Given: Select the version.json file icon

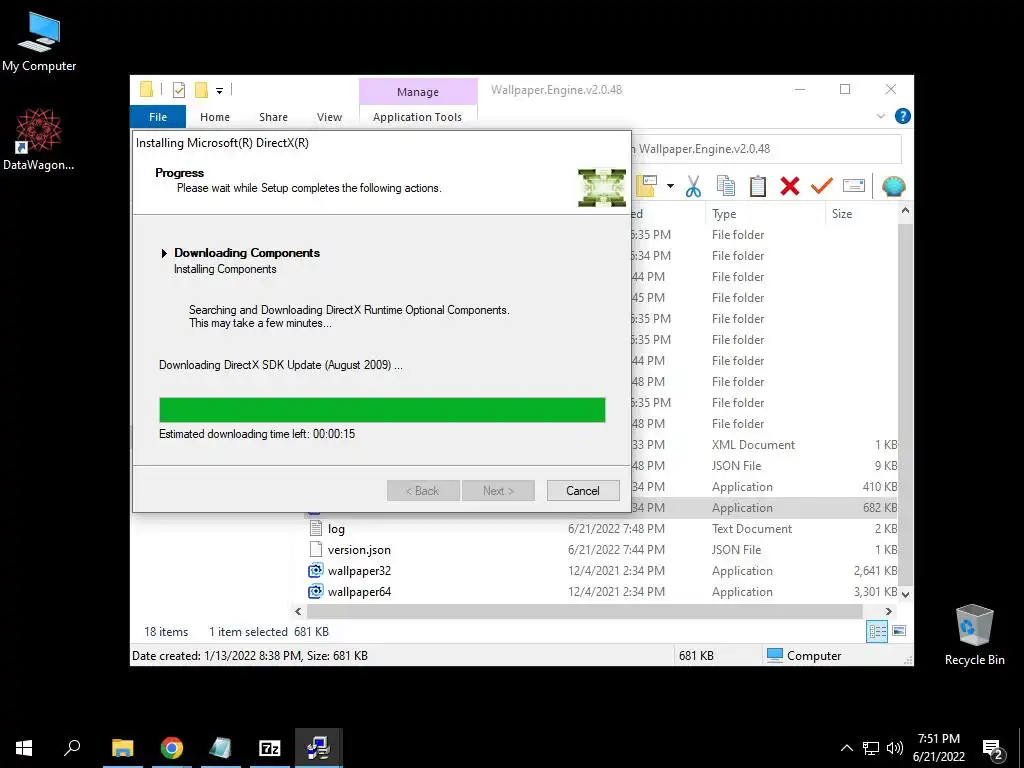Looking at the screenshot, I should pos(316,549).
